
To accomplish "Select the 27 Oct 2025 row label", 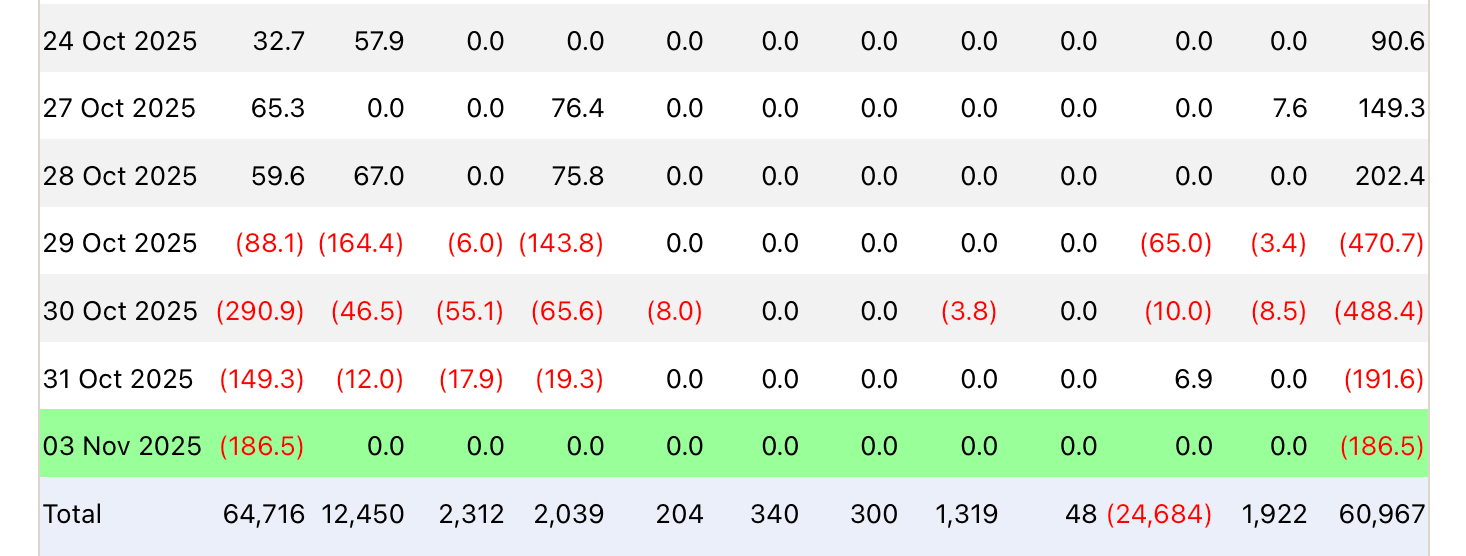I will tap(120, 108).
